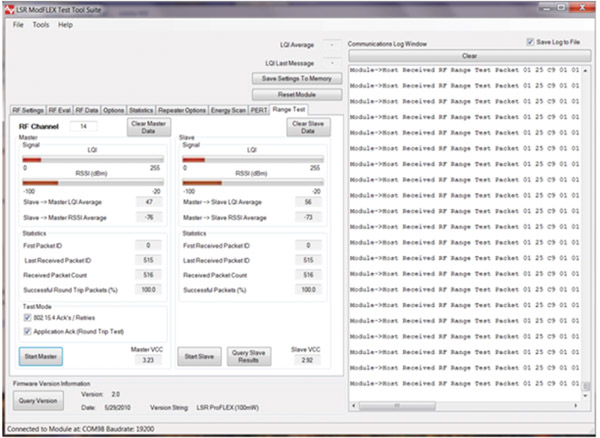
Task: Click the Master VCC value field
Action: point(148,360)
